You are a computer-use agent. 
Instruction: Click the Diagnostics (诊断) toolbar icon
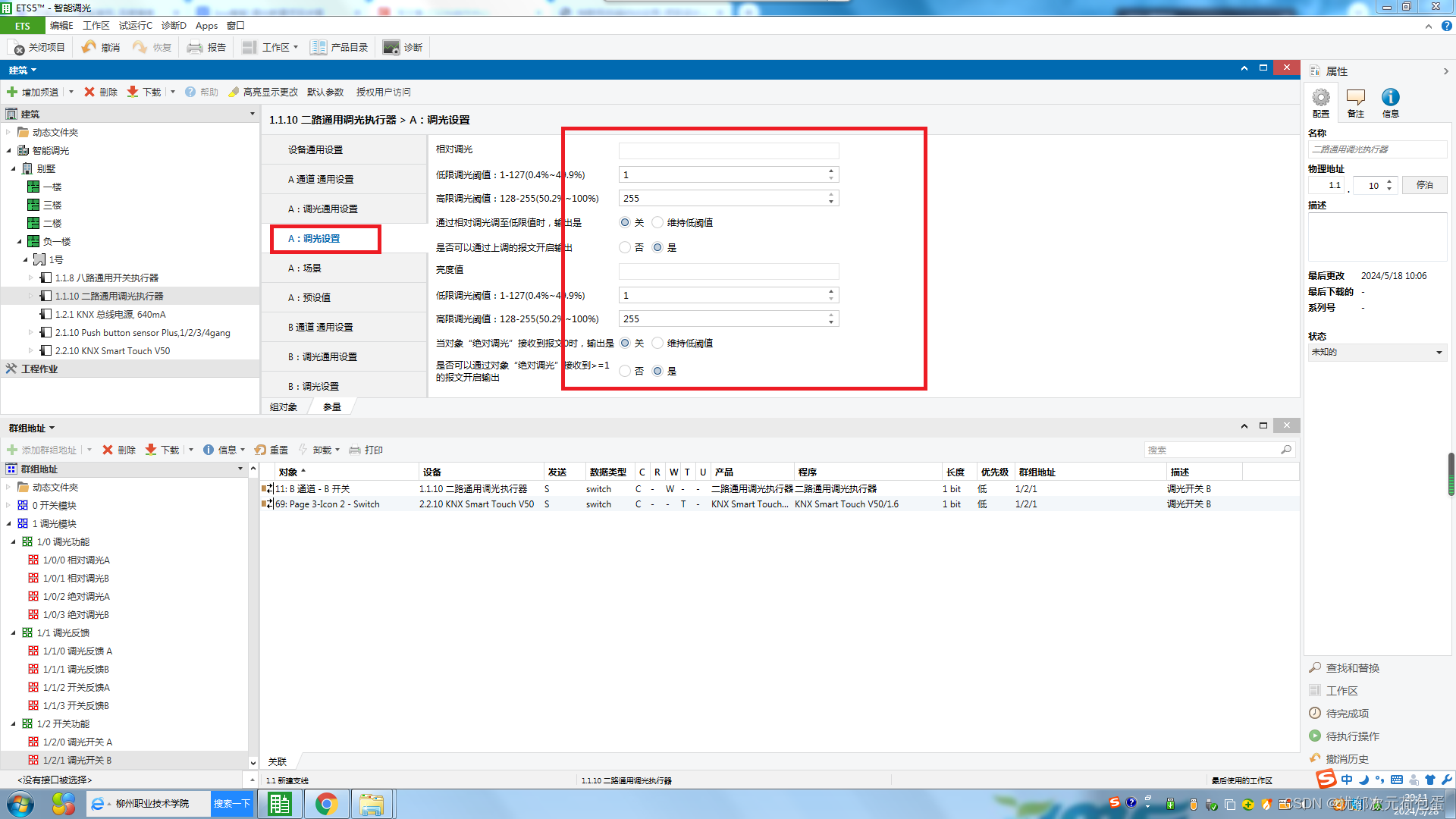coord(391,47)
